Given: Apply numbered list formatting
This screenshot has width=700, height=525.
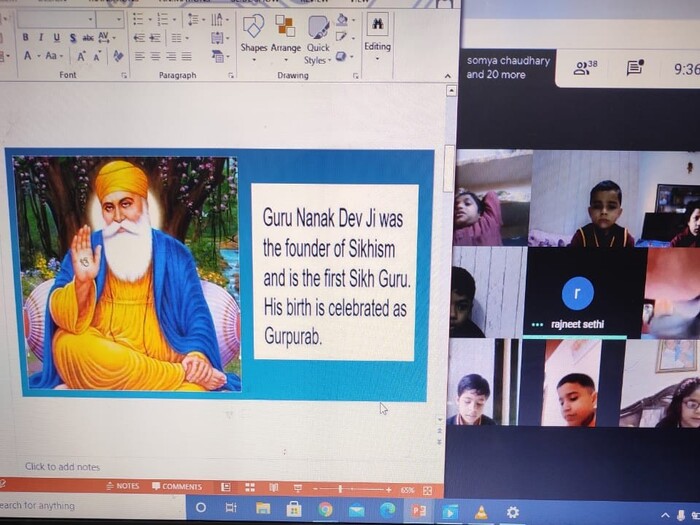Looking at the screenshot, I should pyautogui.click(x=162, y=19).
